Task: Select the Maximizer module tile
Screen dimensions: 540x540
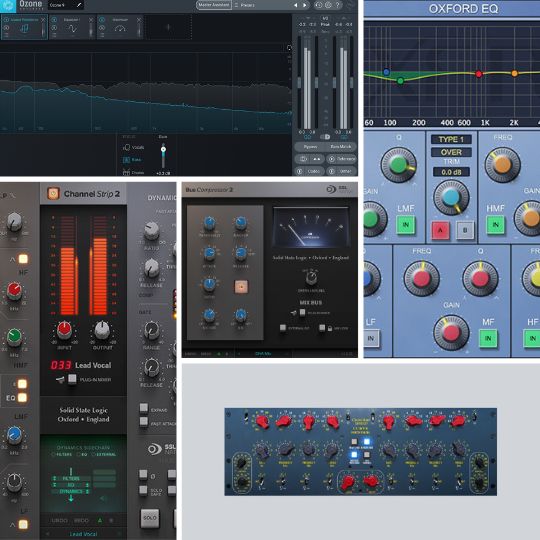Action: [120, 27]
